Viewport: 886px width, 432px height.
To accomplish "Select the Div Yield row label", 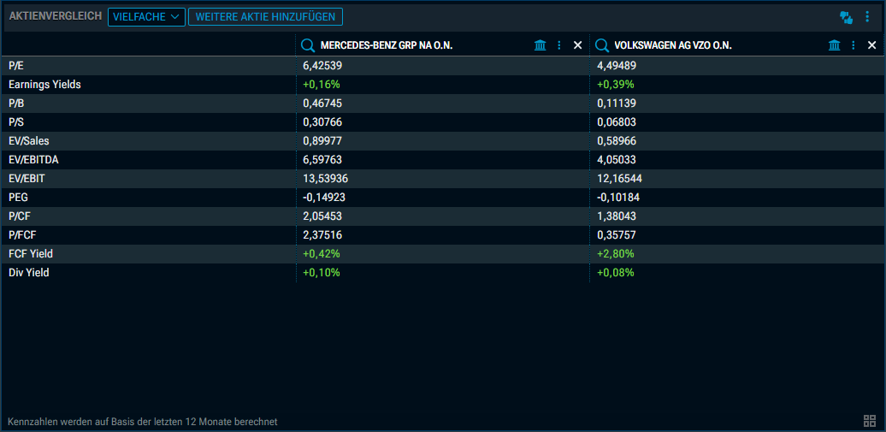I will [29, 273].
